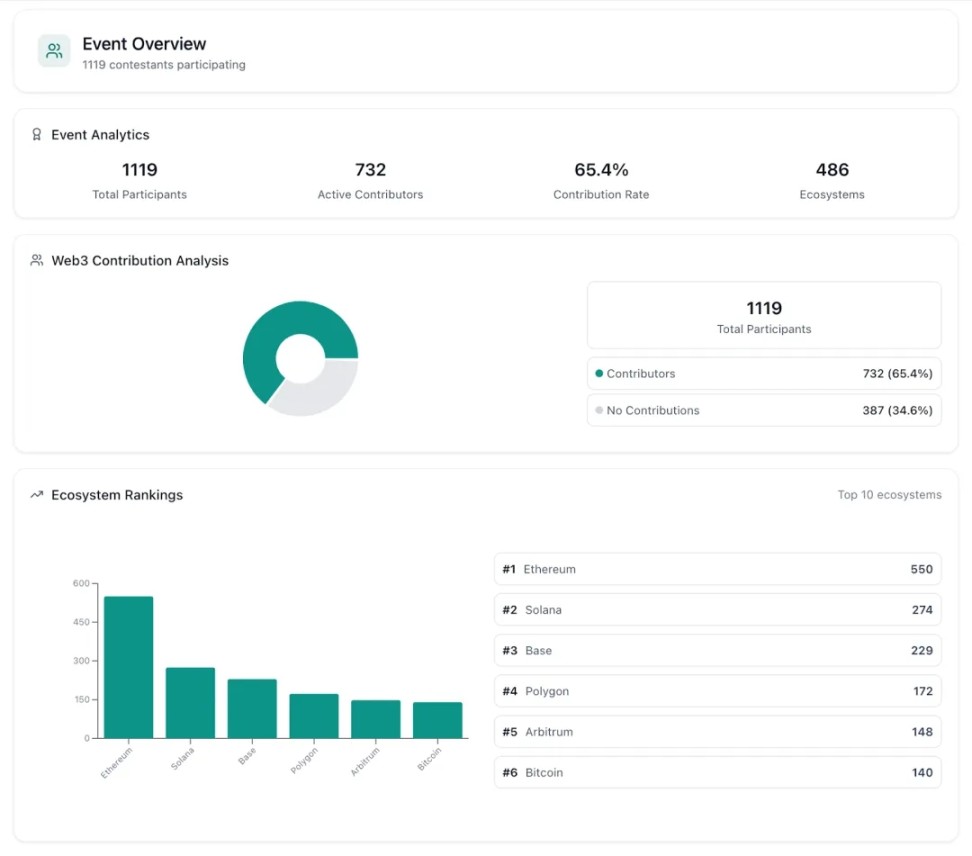The height and width of the screenshot is (856, 972).
Task: Click the Solana bar in the chart
Action: [x=190, y=702]
